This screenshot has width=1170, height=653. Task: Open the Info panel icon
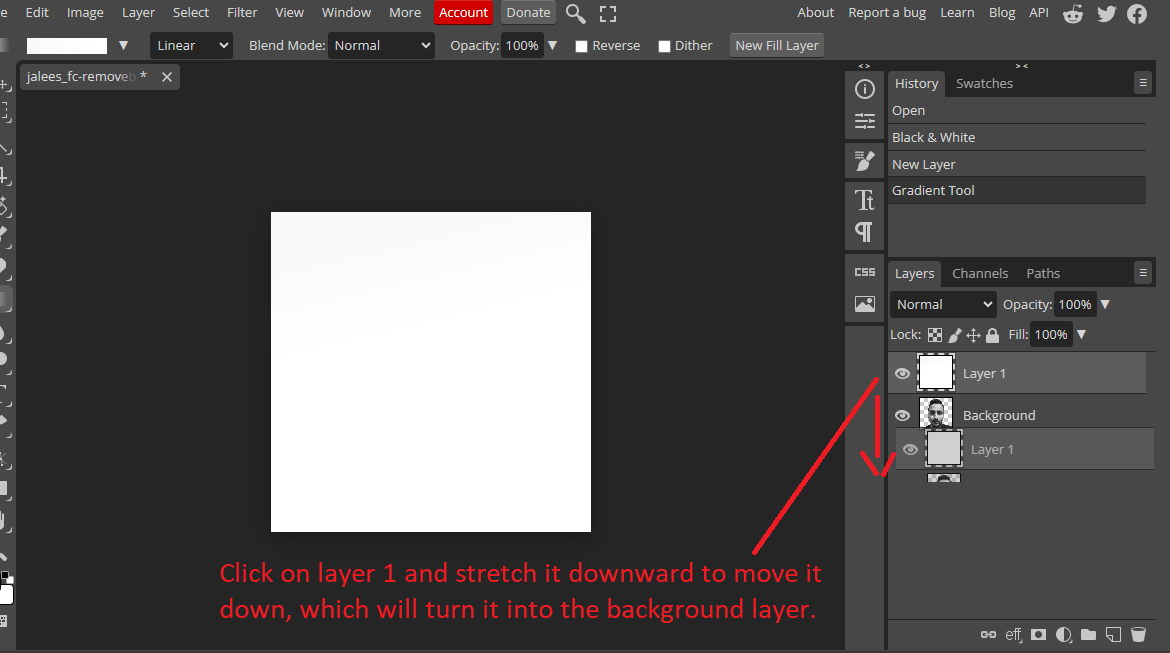click(865, 89)
